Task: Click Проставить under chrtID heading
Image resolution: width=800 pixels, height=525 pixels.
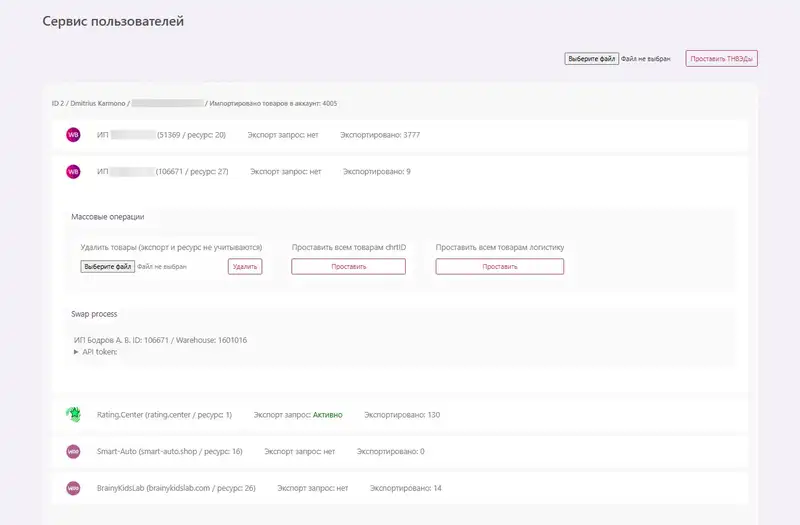Action: (x=348, y=266)
